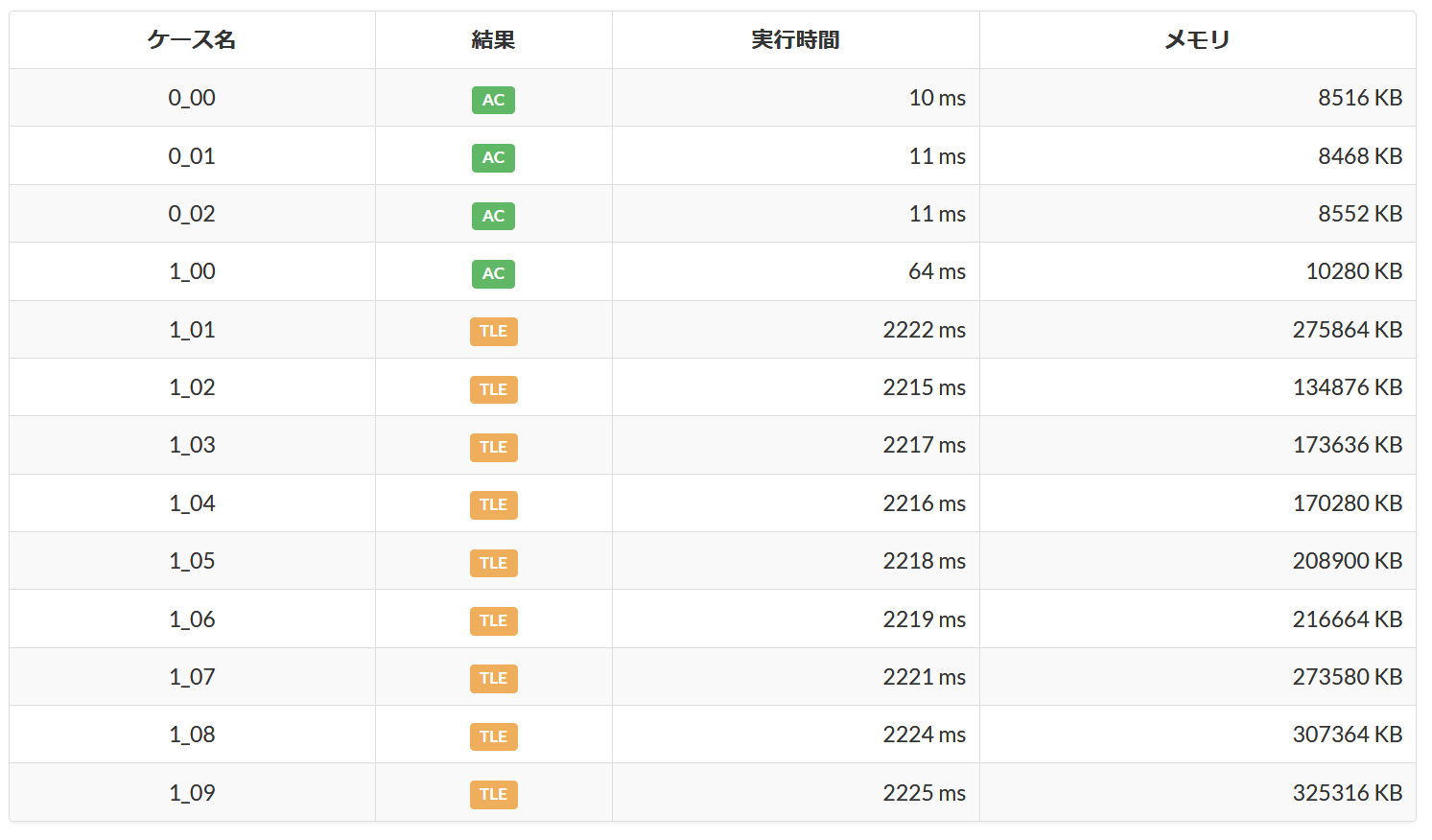Click the 2218 ms execution time

[925, 561]
